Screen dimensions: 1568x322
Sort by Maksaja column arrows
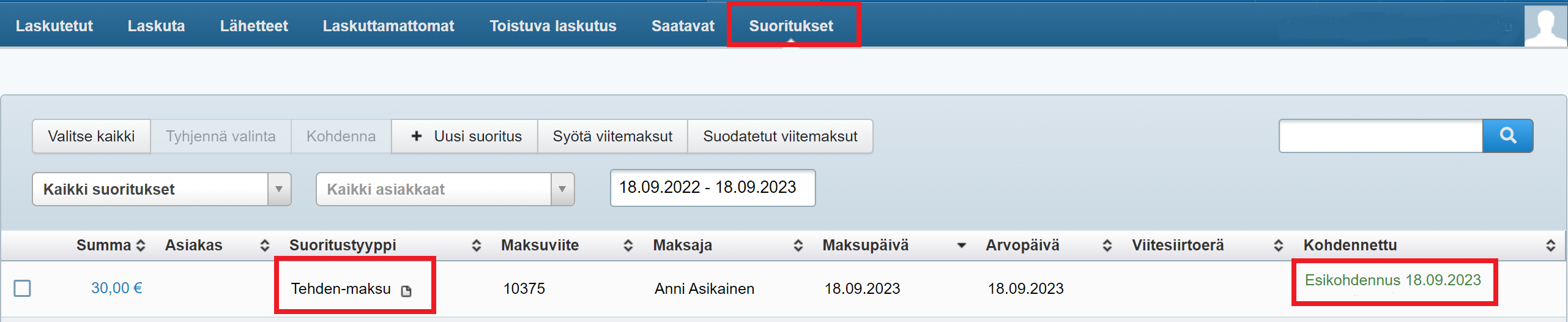(798, 245)
